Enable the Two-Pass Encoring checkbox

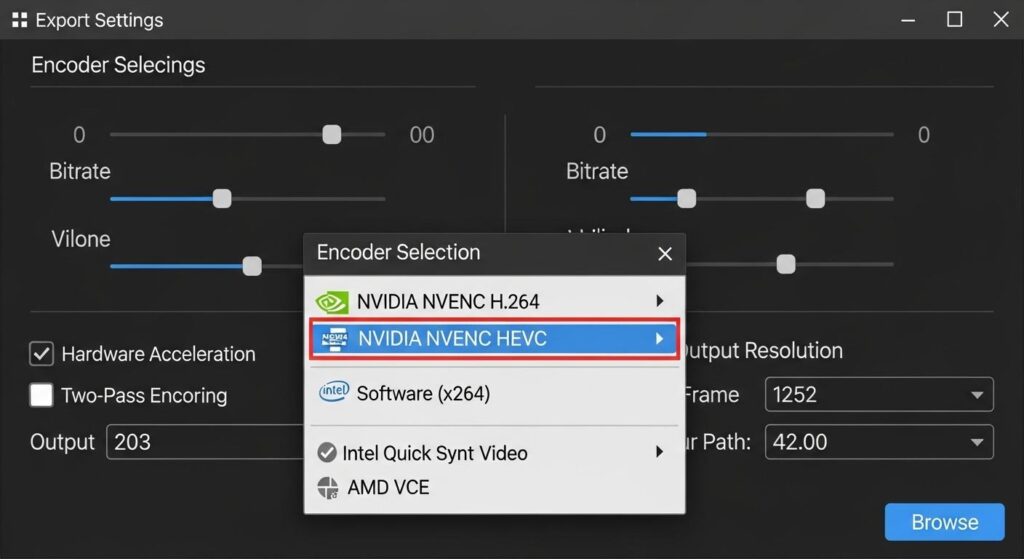(x=42, y=395)
